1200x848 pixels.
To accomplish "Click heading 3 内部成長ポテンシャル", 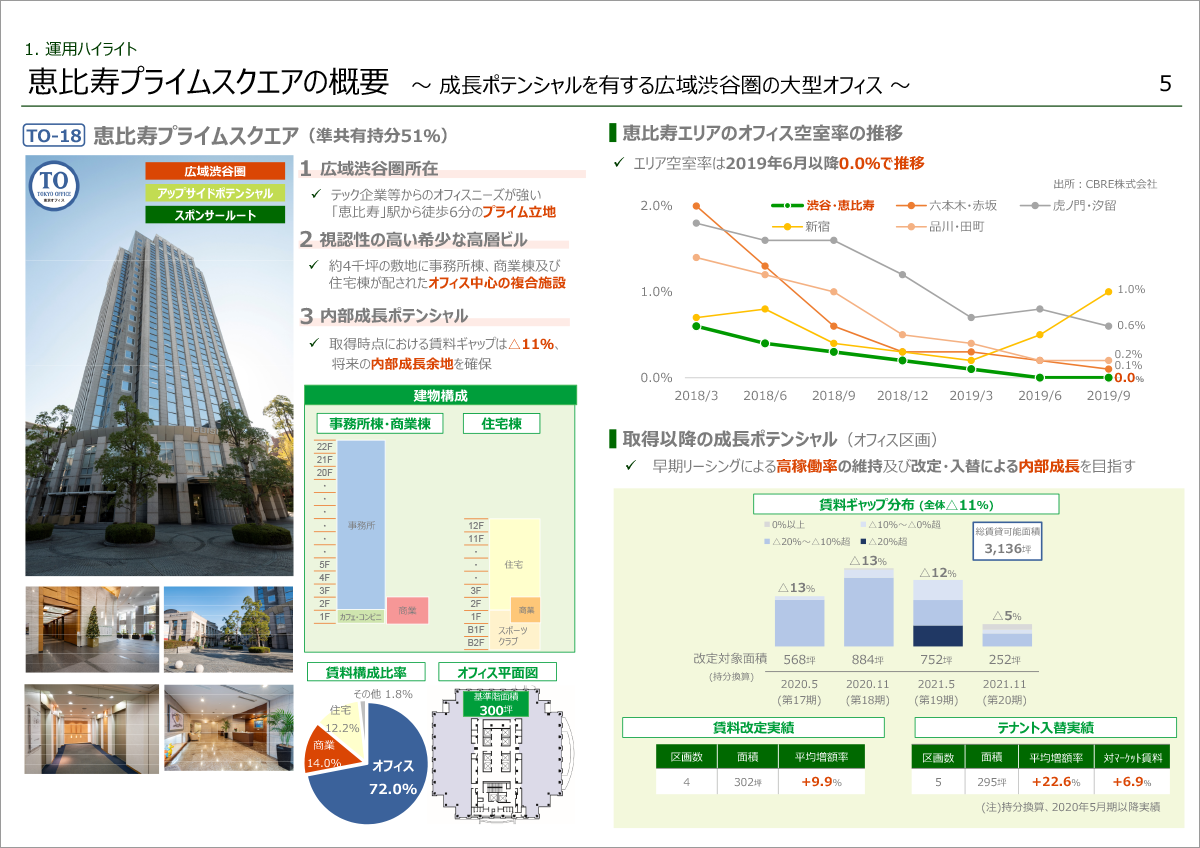I will point(383,316).
